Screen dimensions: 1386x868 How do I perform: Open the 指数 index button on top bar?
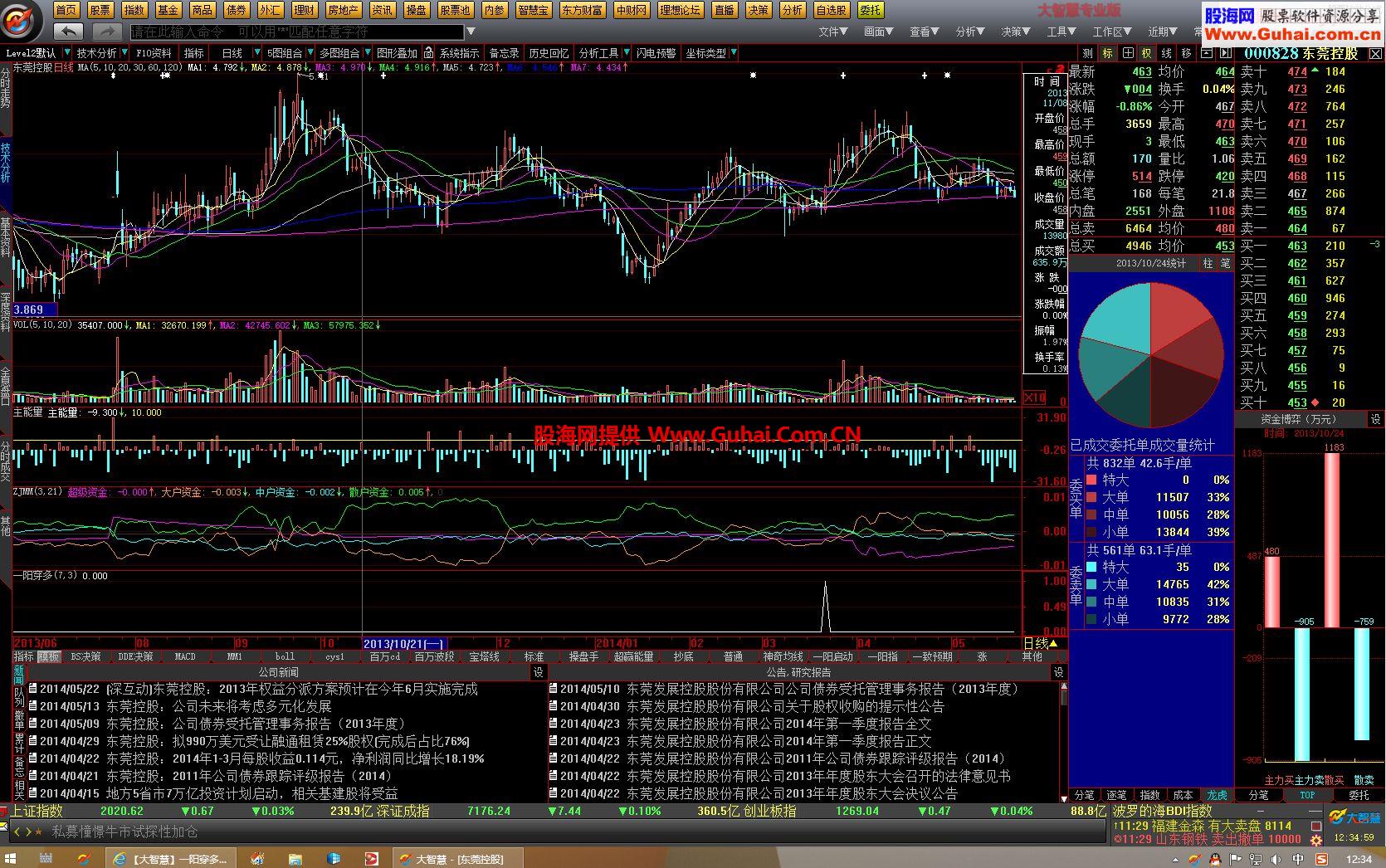coord(134,10)
